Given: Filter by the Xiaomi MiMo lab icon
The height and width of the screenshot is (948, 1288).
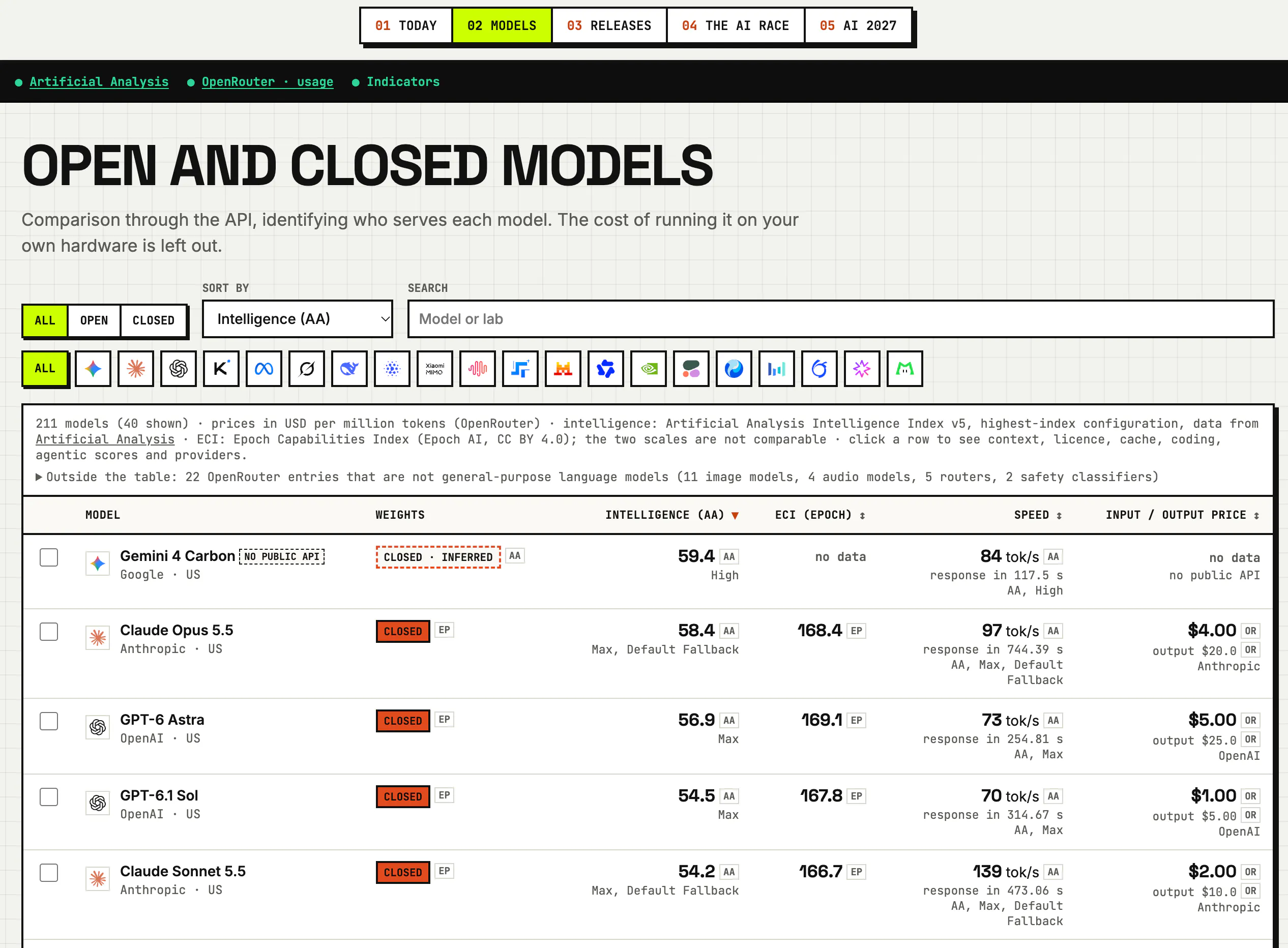Looking at the screenshot, I should tap(434, 368).
